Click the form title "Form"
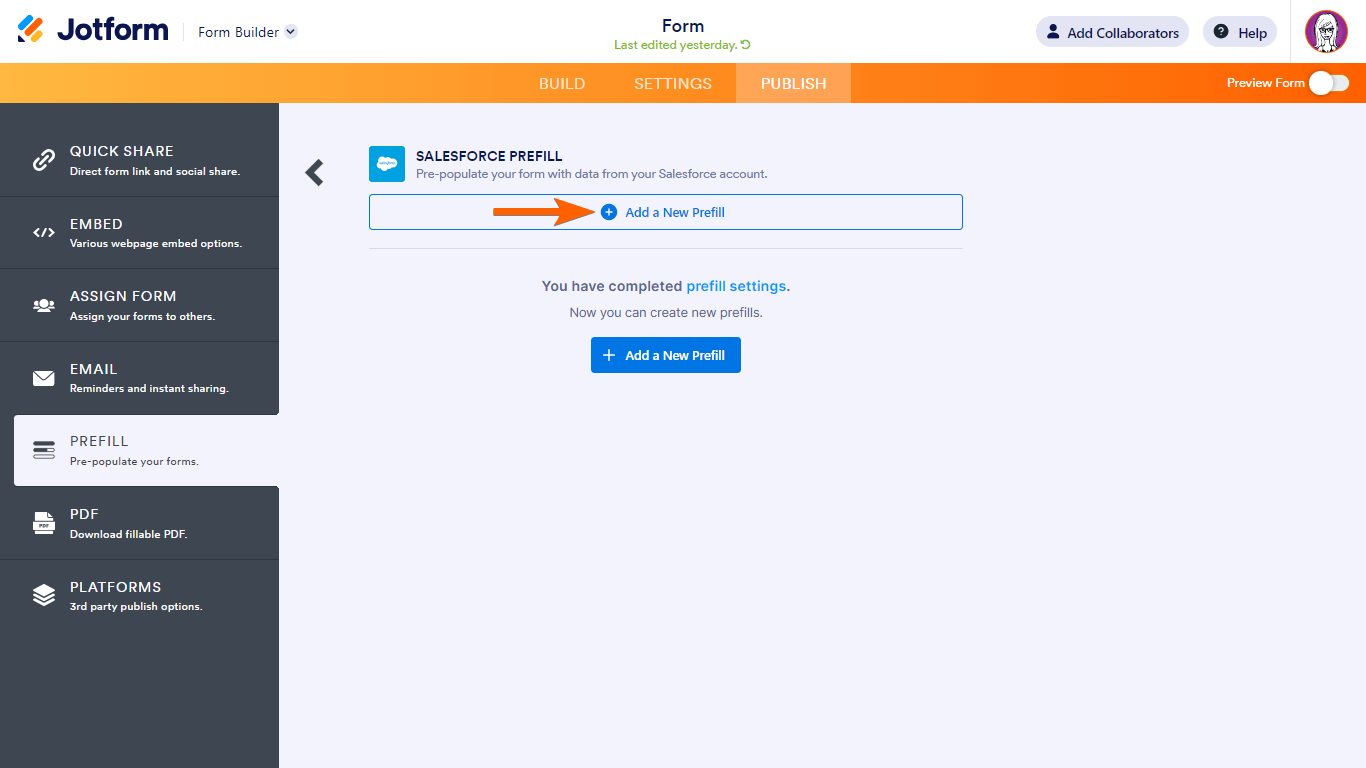This screenshot has width=1366, height=768. pos(683,26)
